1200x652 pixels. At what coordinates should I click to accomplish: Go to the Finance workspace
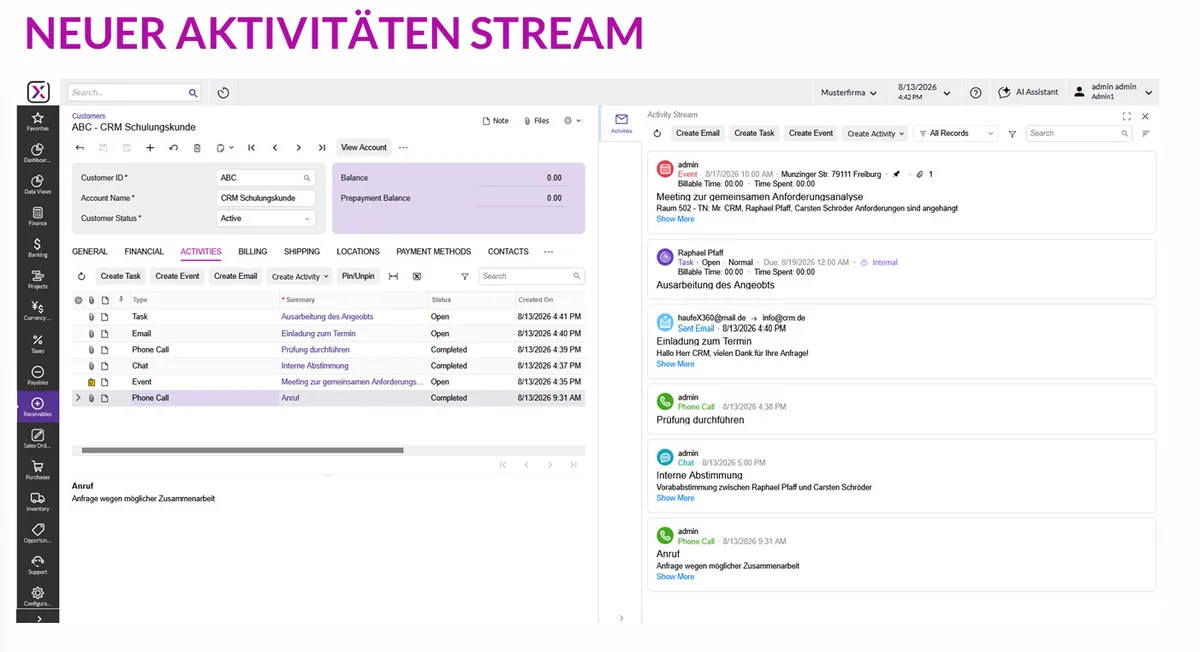point(37,216)
